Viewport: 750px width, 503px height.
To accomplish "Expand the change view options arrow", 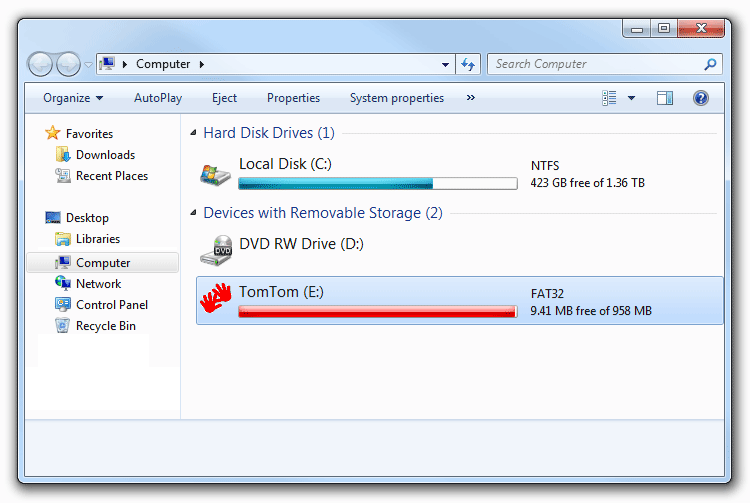I will (631, 98).
